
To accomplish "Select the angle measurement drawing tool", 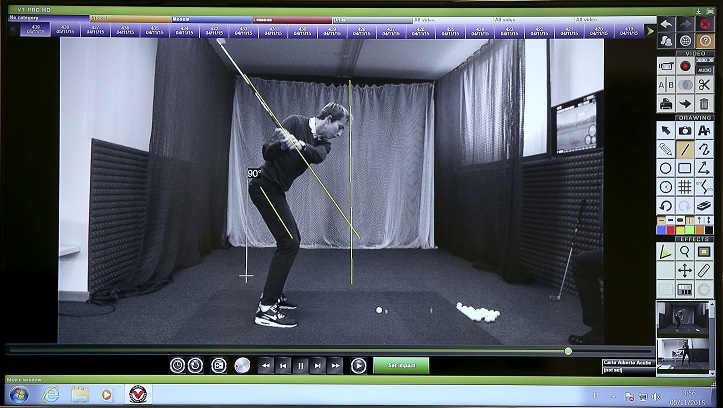I will (705, 168).
